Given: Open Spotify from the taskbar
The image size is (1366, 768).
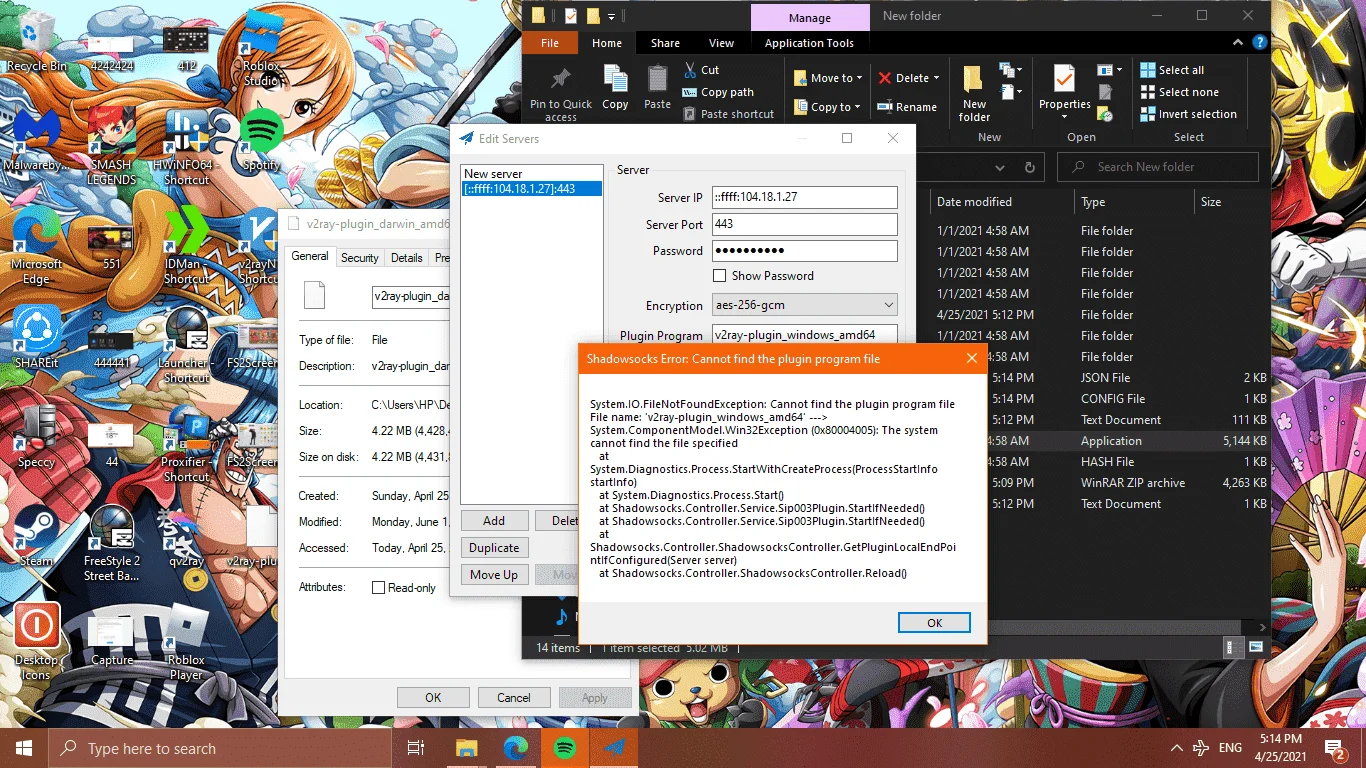Looking at the screenshot, I should [563, 748].
